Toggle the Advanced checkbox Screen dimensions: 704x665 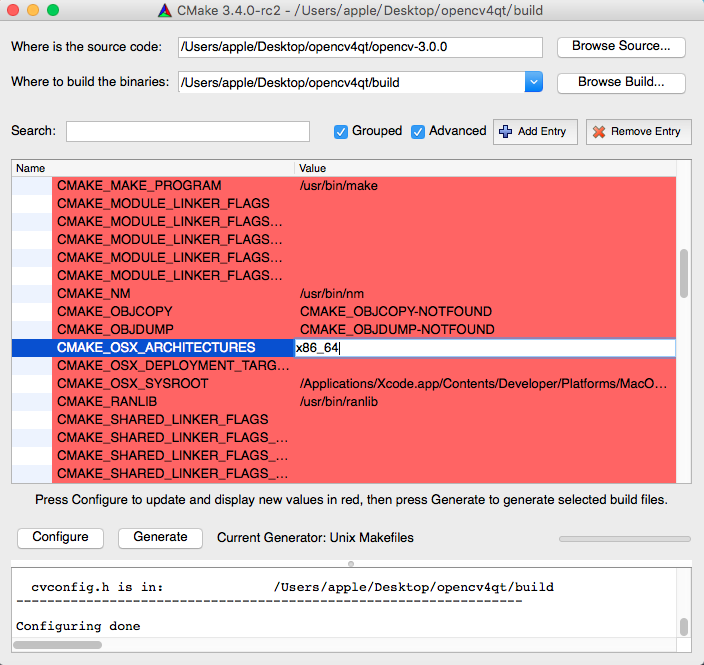click(418, 132)
